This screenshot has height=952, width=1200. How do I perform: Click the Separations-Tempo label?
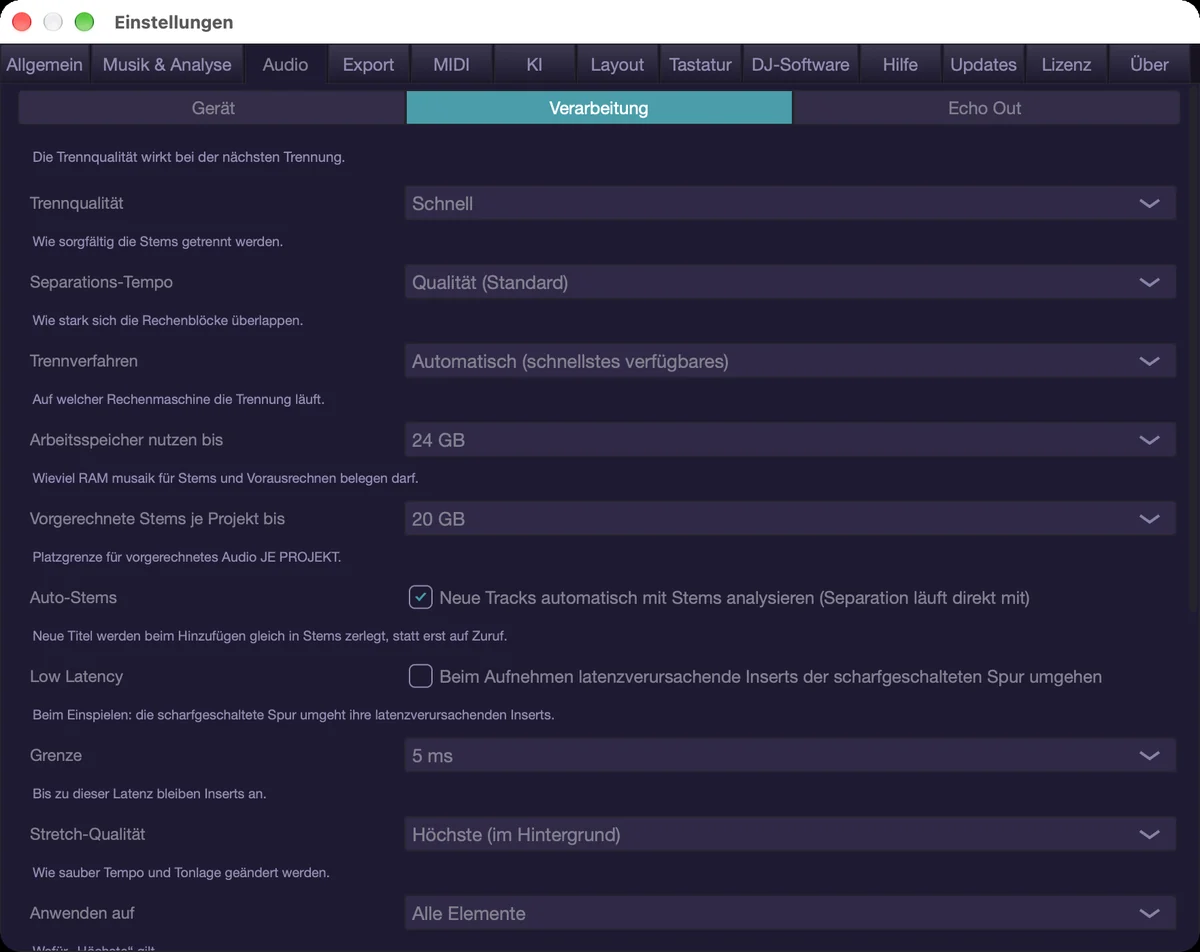[x=101, y=282]
